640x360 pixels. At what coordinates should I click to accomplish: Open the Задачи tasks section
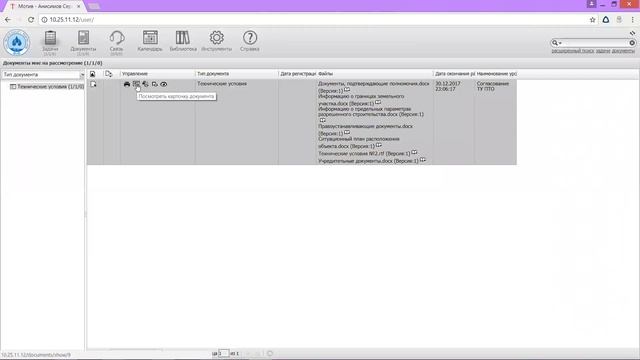click(x=50, y=42)
